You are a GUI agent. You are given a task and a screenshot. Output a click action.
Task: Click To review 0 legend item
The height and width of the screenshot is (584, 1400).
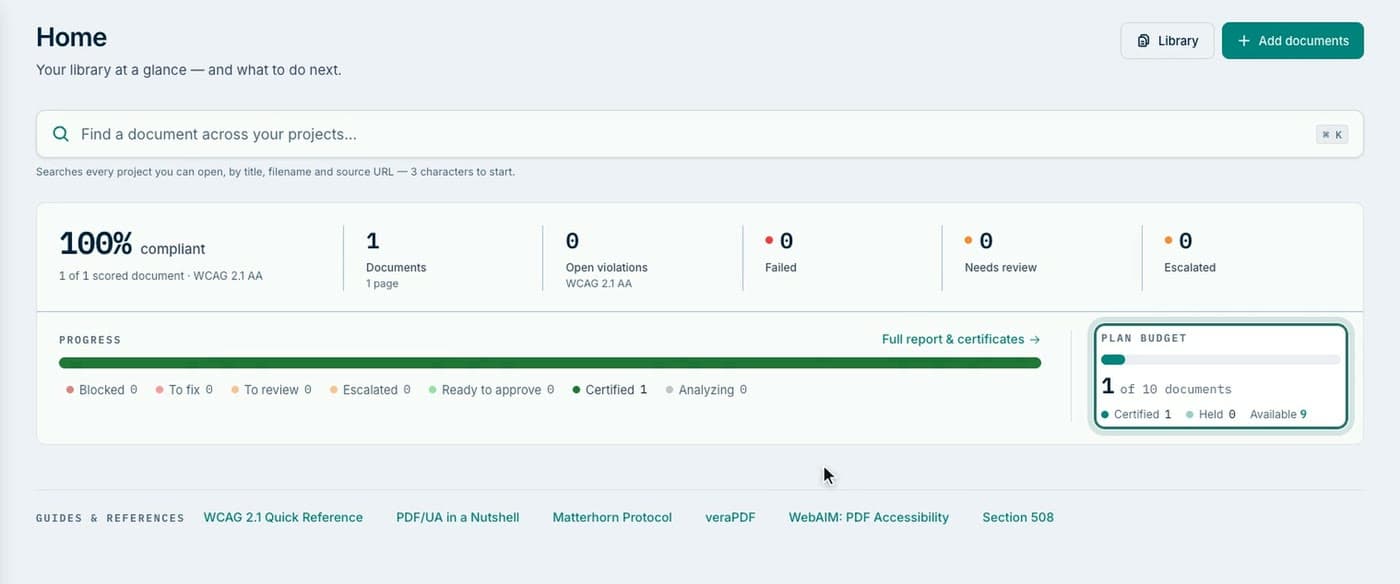tap(271, 390)
